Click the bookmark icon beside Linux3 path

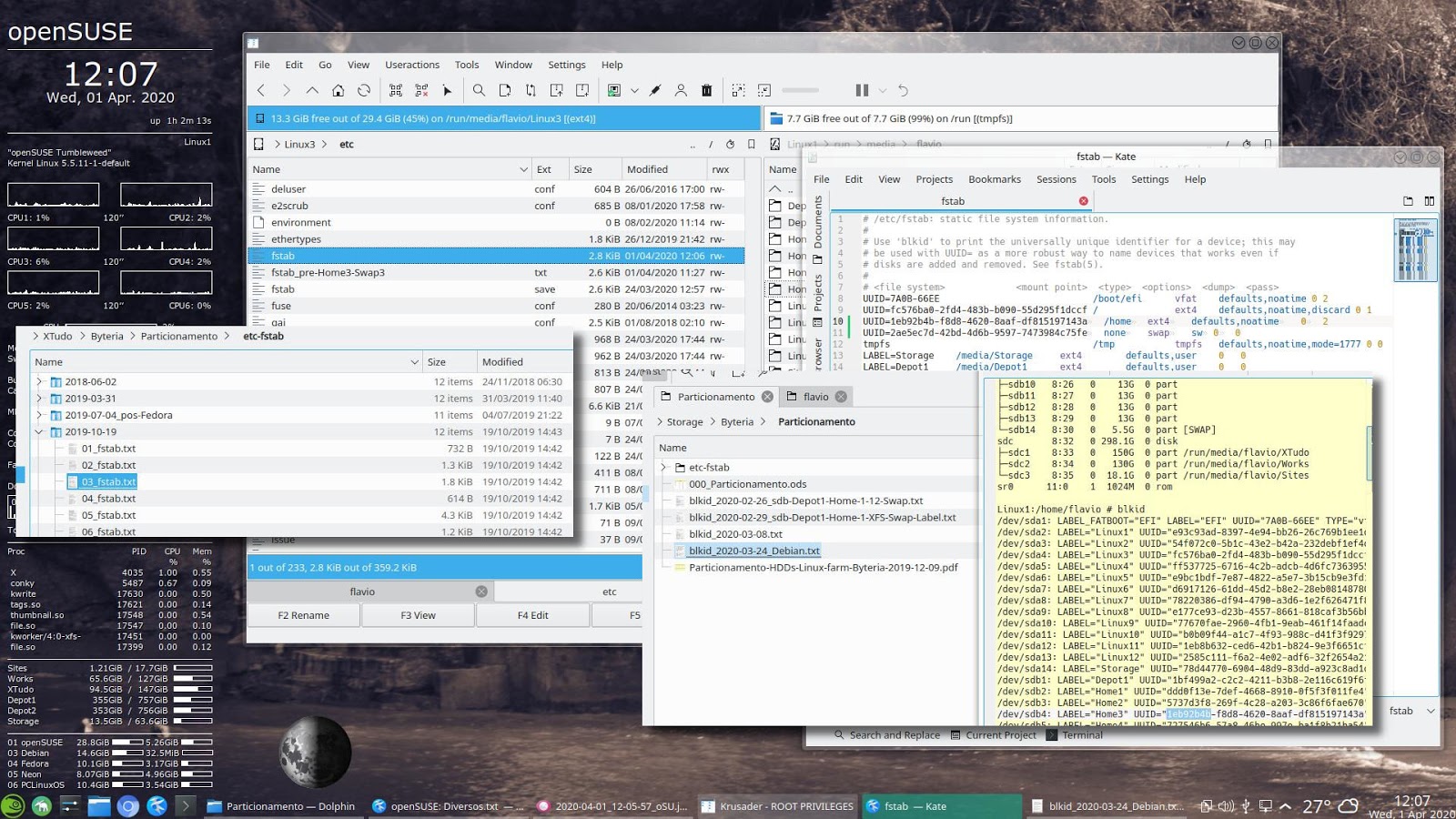pyautogui.click(x=752, y=144)
